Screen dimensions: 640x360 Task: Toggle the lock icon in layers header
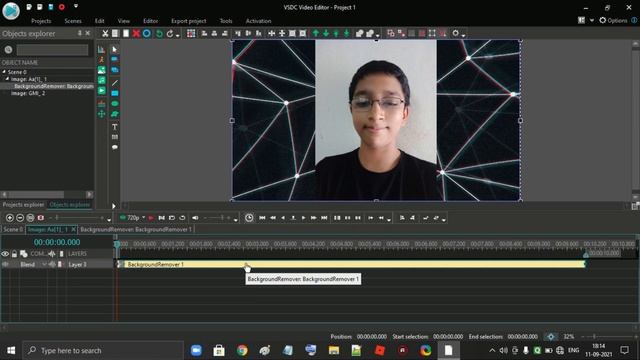(x=14, y=254)
